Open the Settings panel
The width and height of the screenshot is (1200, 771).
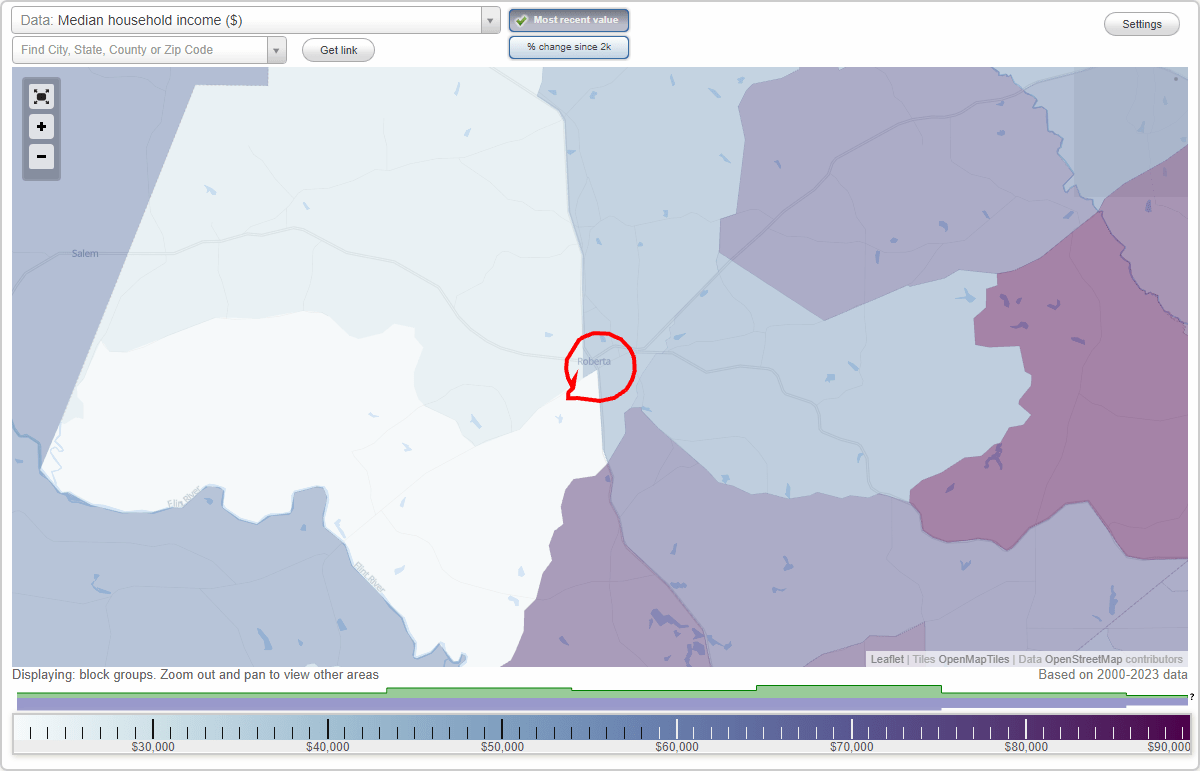tap(1141, 23)
